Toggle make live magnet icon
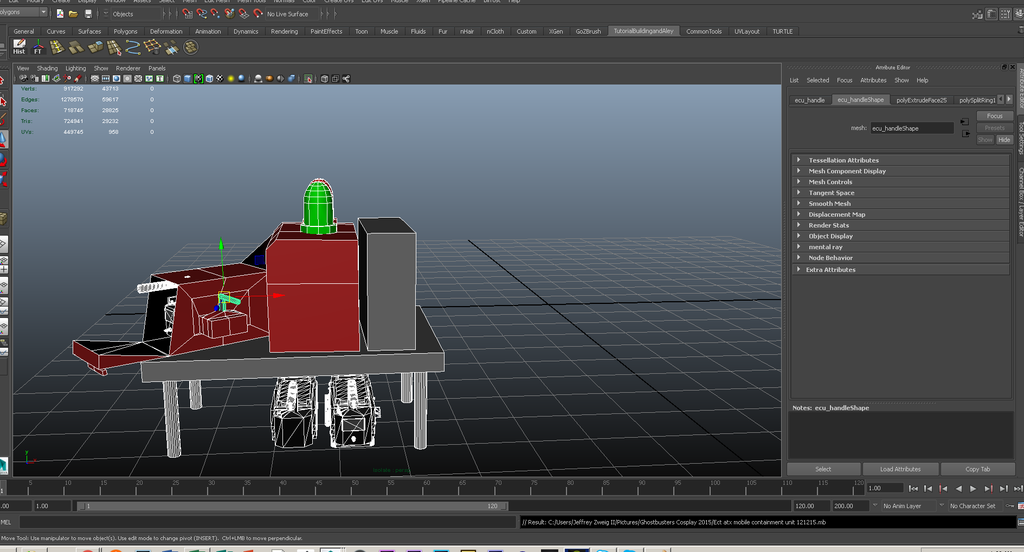The width and height of the screenshot is (1024, 552). point(257,14)
